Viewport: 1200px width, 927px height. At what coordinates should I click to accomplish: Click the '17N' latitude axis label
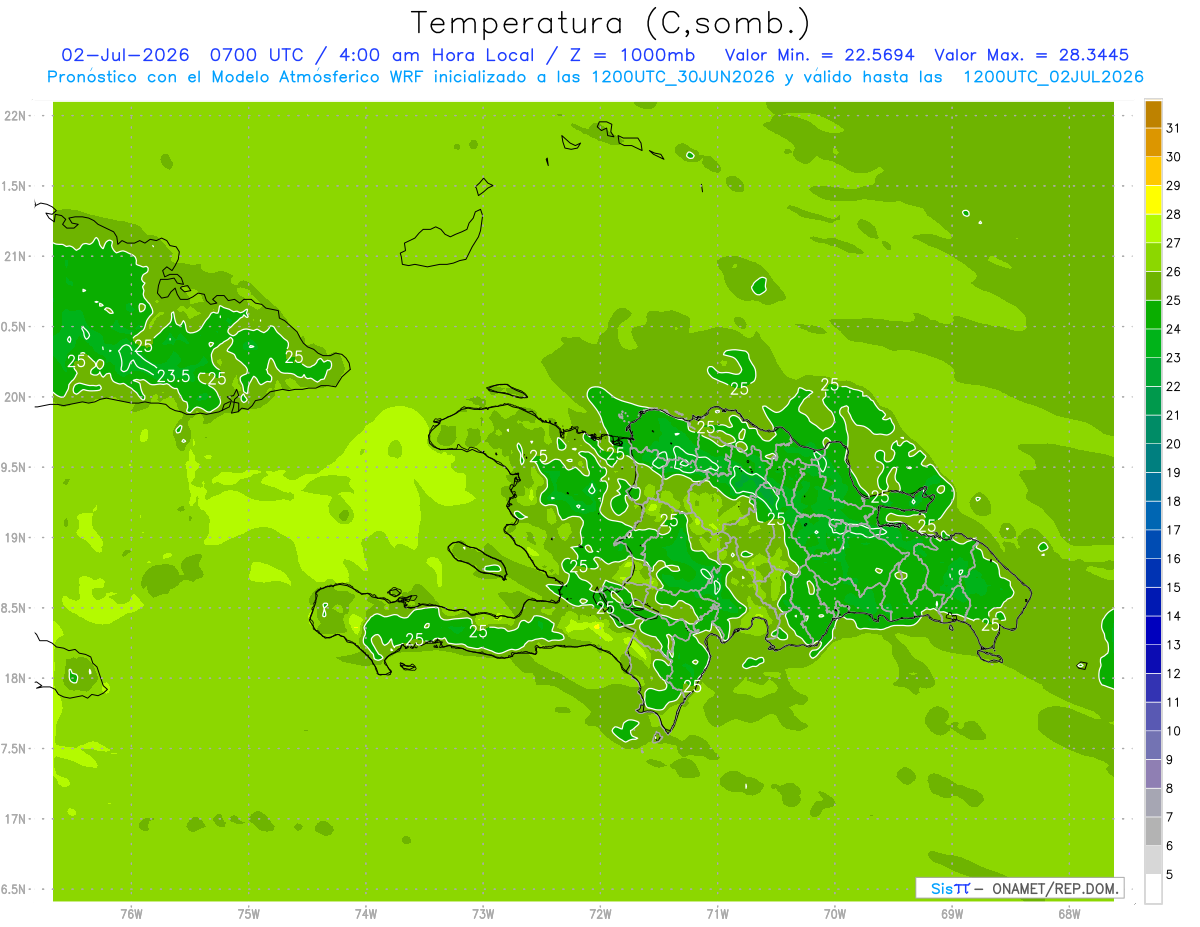15,819
